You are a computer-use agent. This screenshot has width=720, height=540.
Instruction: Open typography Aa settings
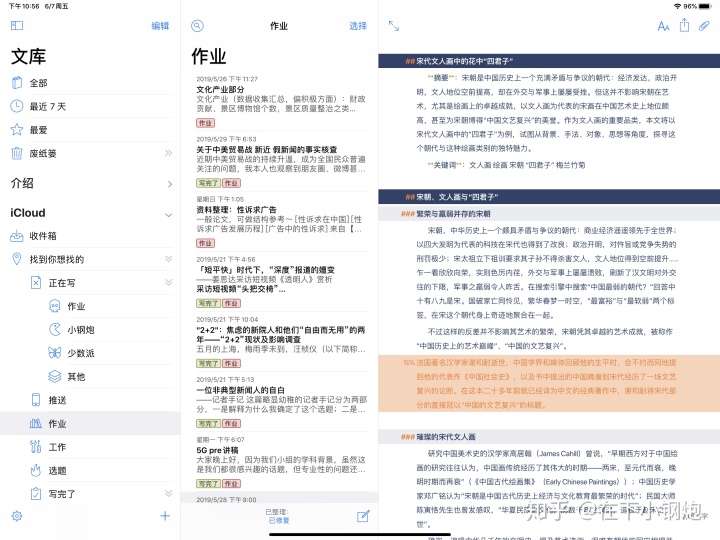point(663,26)
